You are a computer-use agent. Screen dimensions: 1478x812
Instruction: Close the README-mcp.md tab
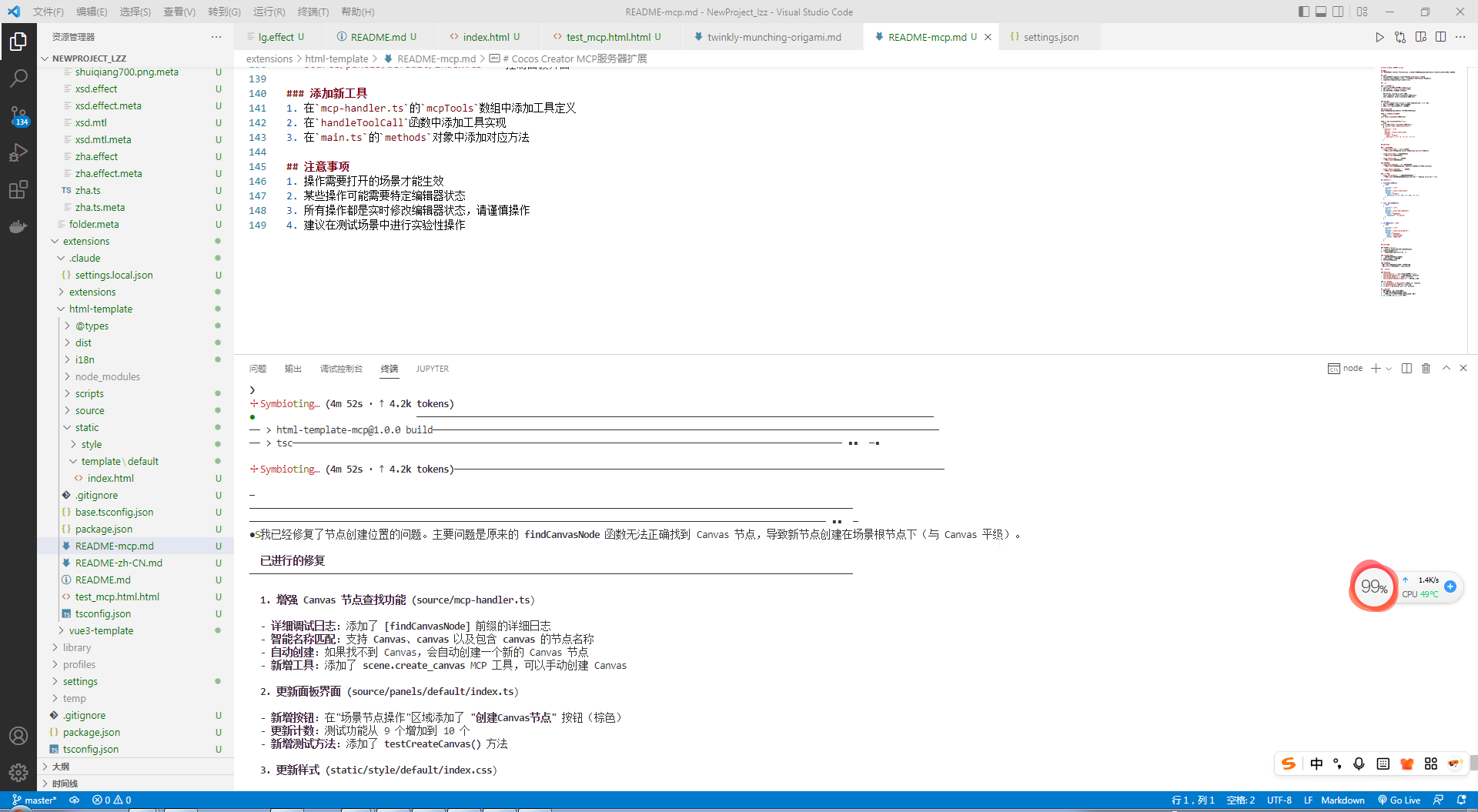(988, 37)
